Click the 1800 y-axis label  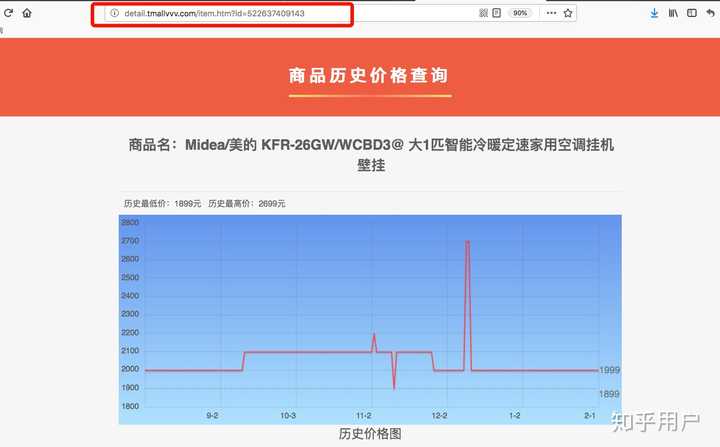pos(130,406)
